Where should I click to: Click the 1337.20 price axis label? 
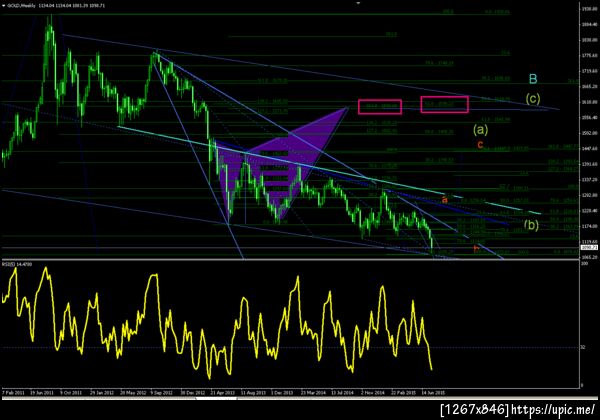(590, 179)
